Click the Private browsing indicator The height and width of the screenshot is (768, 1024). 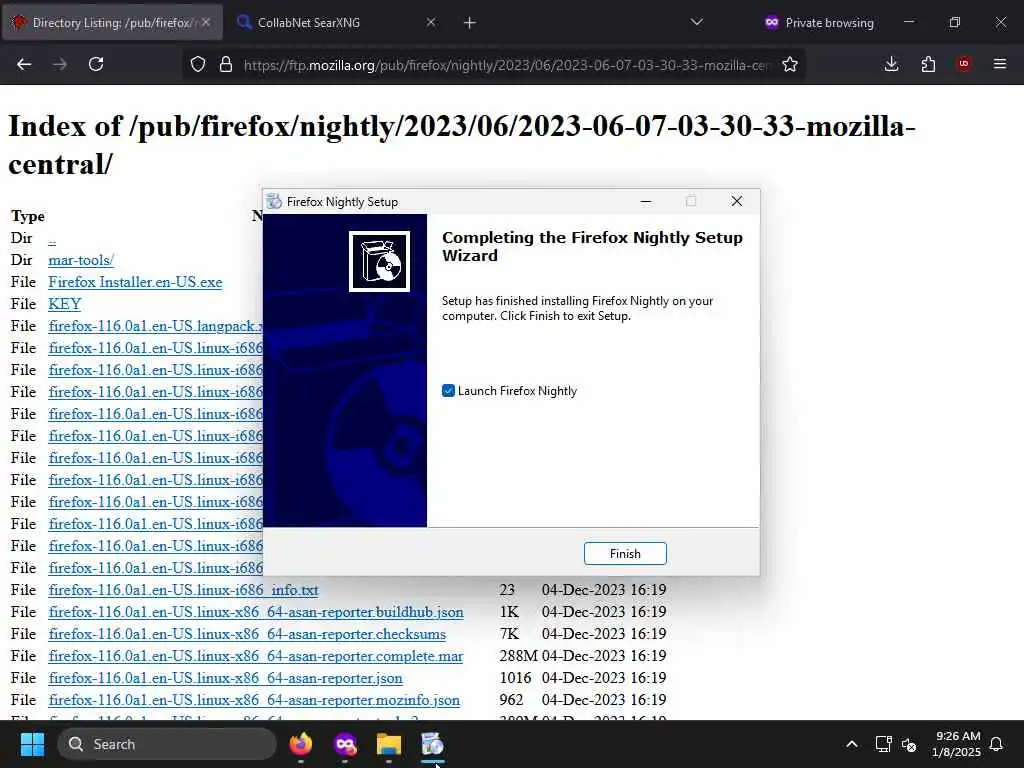pos(819,22)
